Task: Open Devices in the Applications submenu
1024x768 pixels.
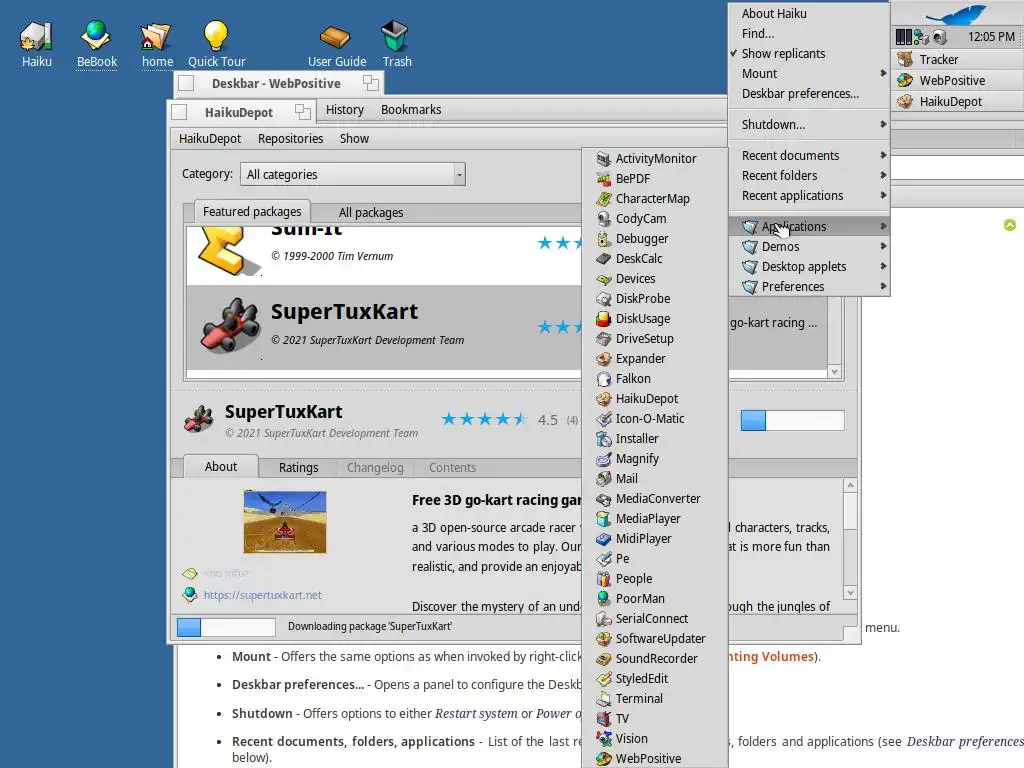Action: pyautogui.click(x=654, y=279)
